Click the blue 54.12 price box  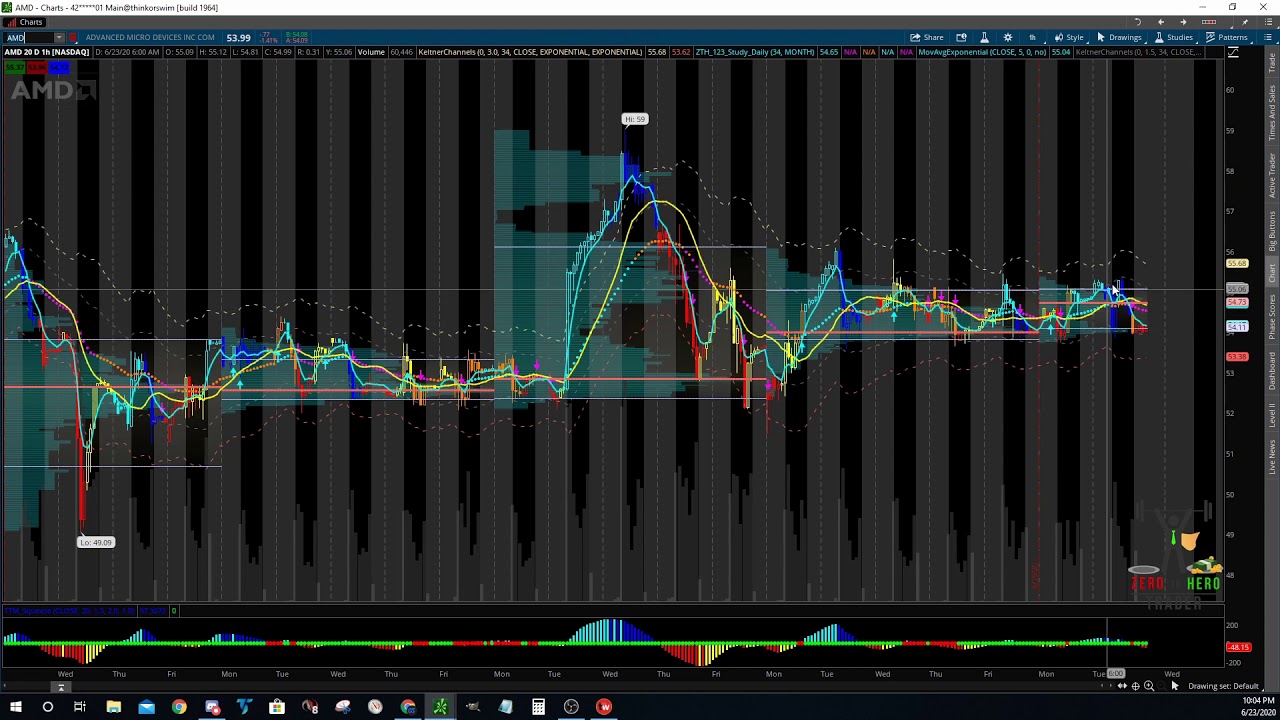tap(59, 67)
